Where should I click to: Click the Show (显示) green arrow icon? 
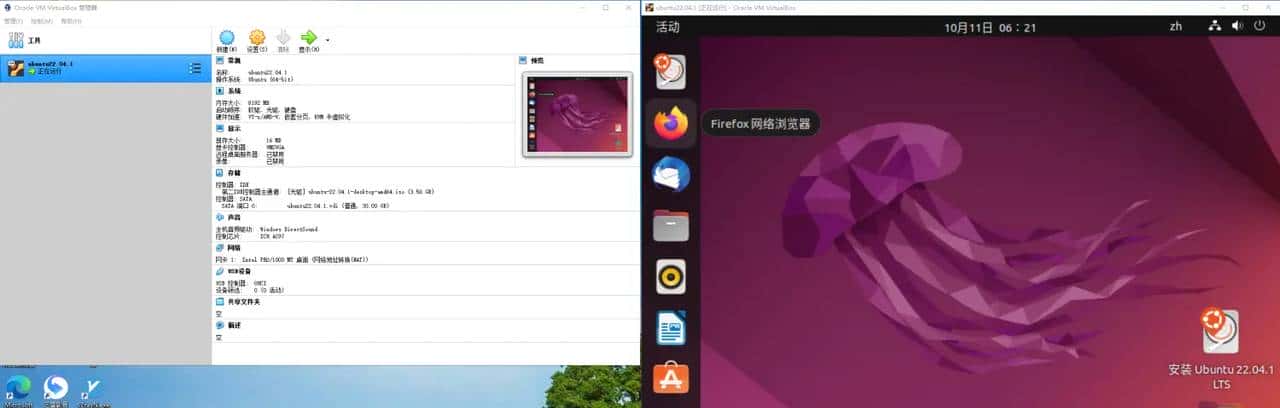click(309, 38)
